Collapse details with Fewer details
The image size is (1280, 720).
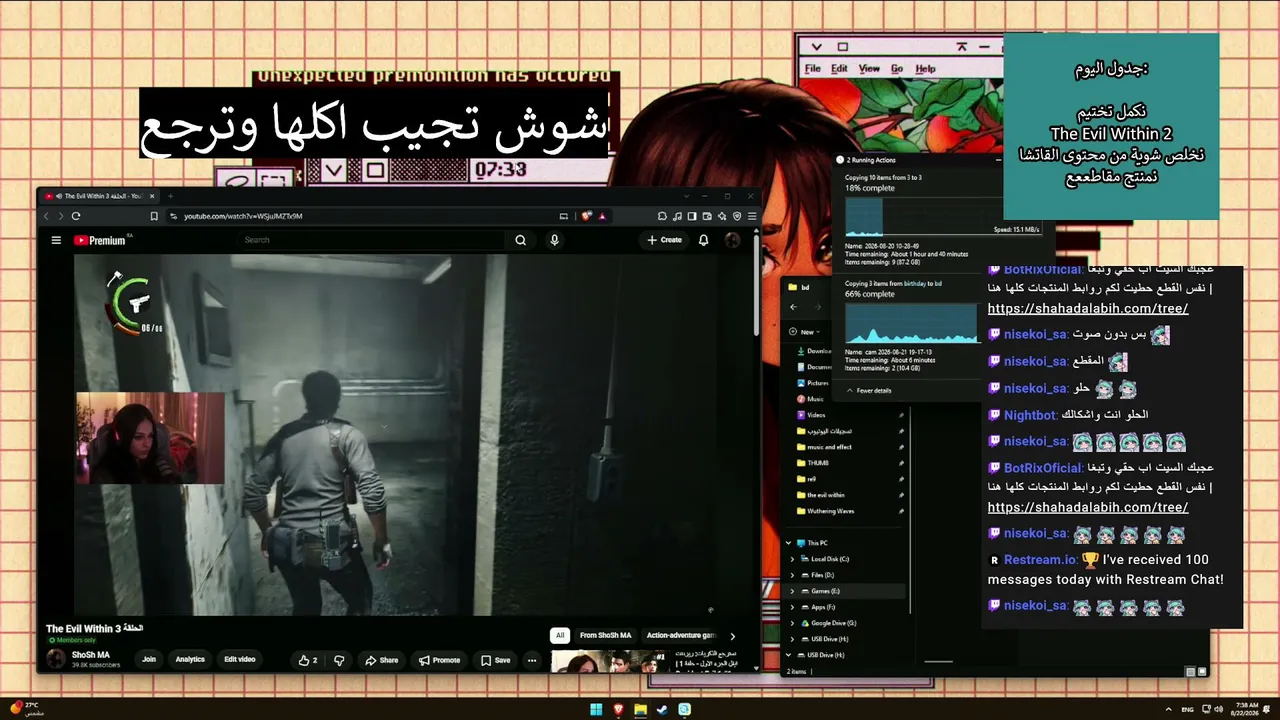coord(869,391)
